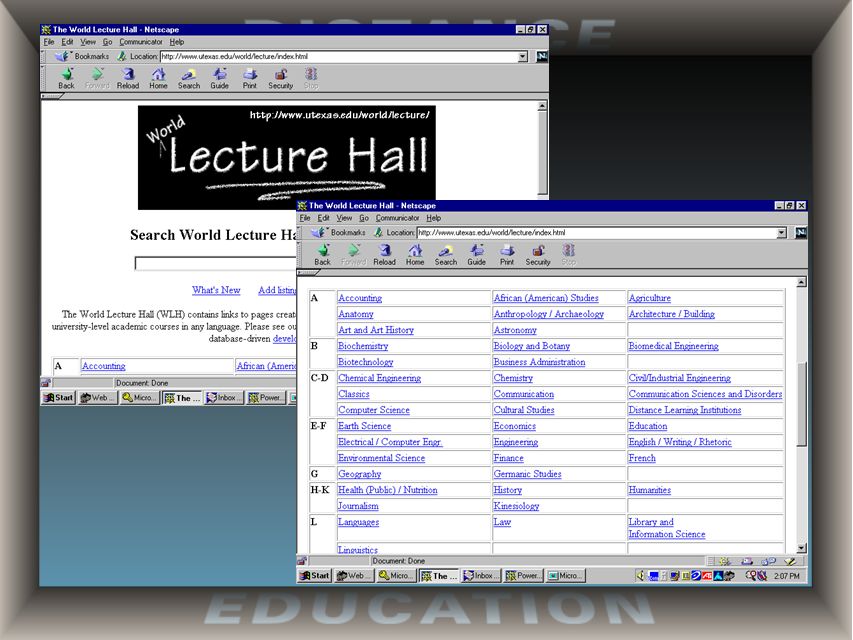
Task: Open Communicator menu in front Netscape window
Action: [398, 218]
